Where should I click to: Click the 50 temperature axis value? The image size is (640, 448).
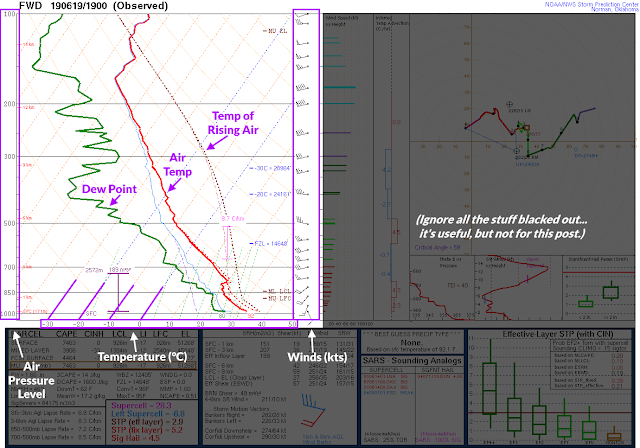click(x=293, y=324)
